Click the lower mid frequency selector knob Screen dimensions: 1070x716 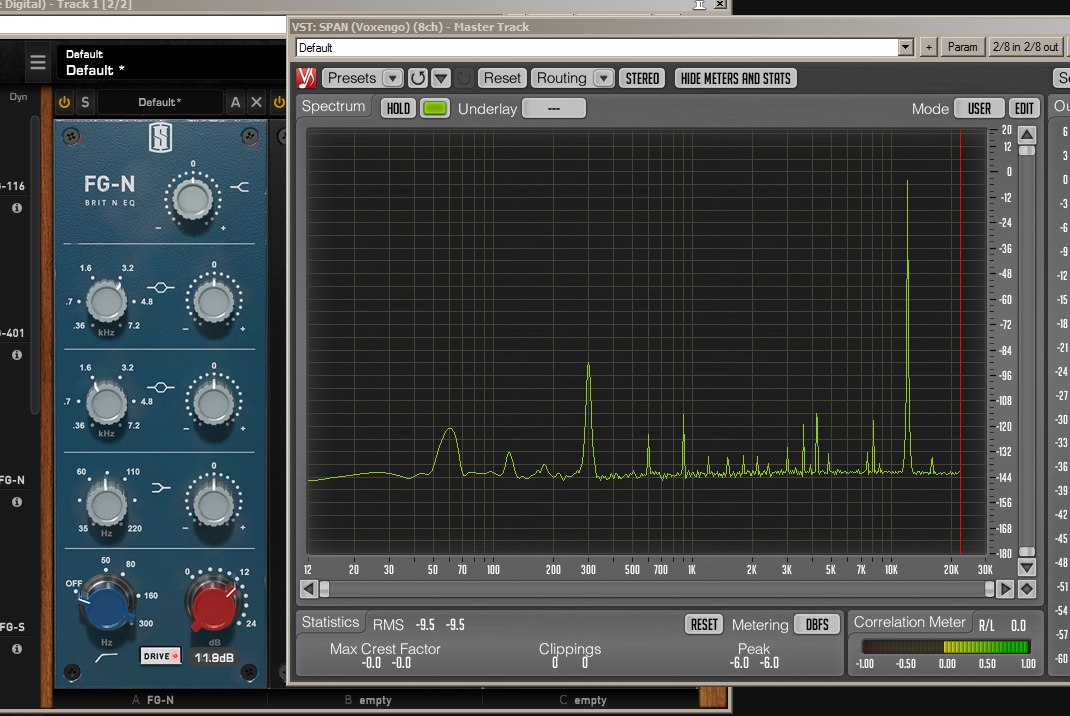106,403
